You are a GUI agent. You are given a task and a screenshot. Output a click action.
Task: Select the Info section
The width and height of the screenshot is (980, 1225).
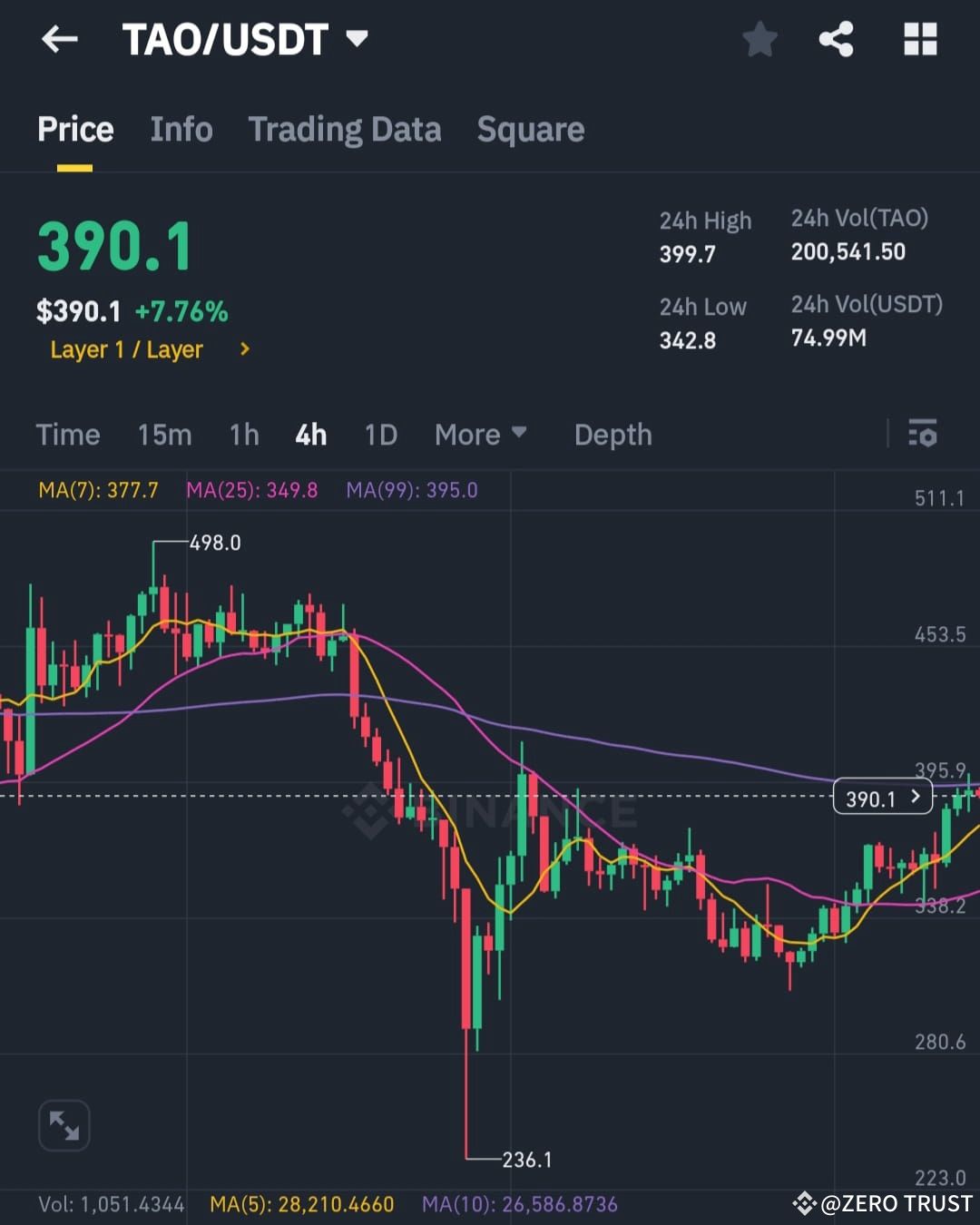pos(181,129)
